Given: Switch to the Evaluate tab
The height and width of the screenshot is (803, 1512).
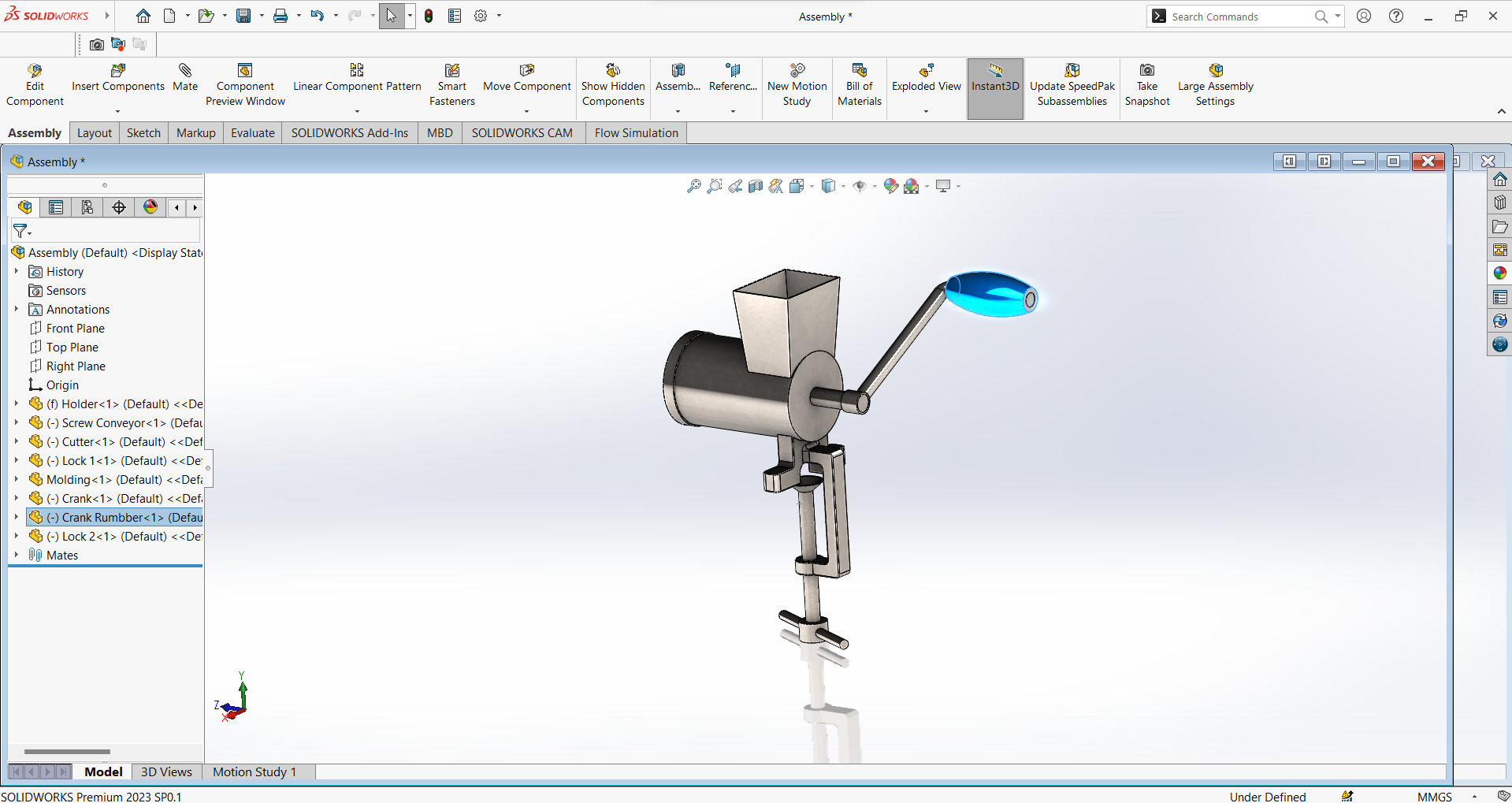Looking at the screenshot, I should click(x=253, y=133).
